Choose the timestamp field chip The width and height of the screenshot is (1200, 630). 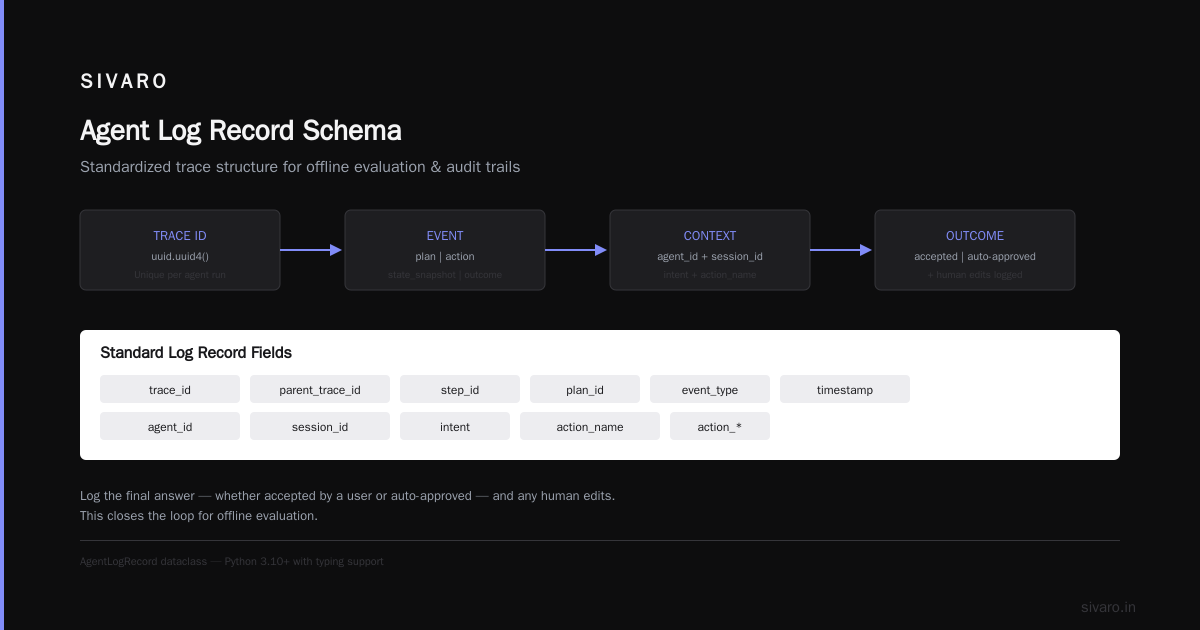tap(845, 389)
